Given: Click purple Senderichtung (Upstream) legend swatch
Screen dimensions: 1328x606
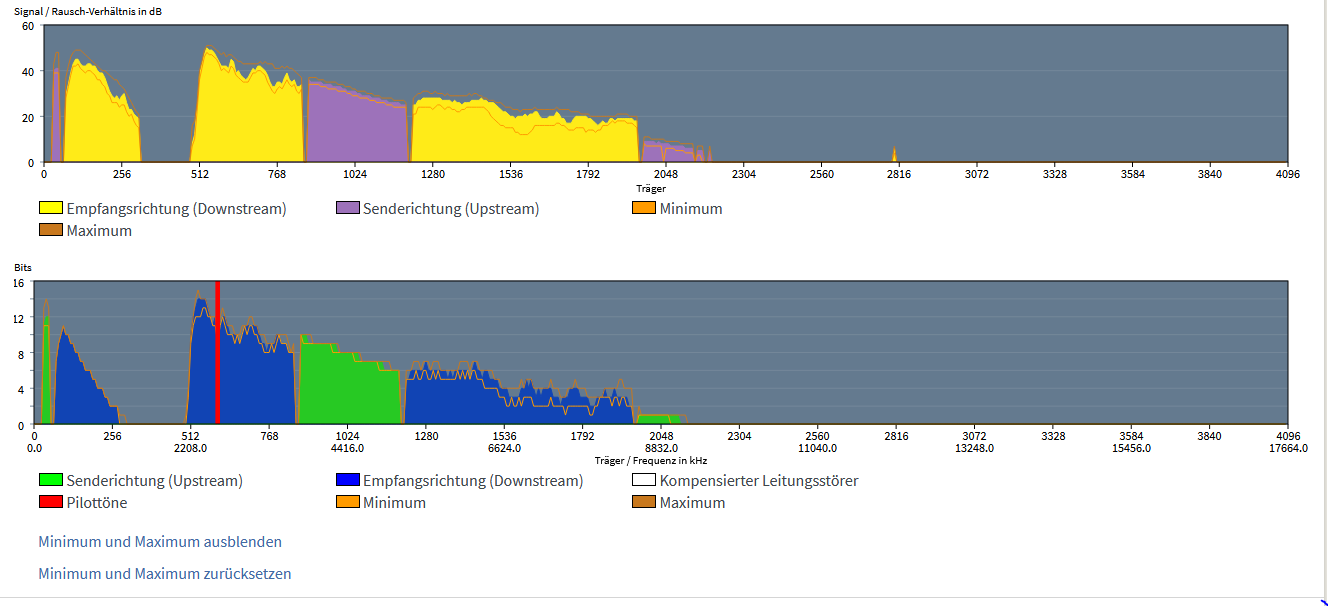Looking at the screenshot, I should click(x=348, y=209).
